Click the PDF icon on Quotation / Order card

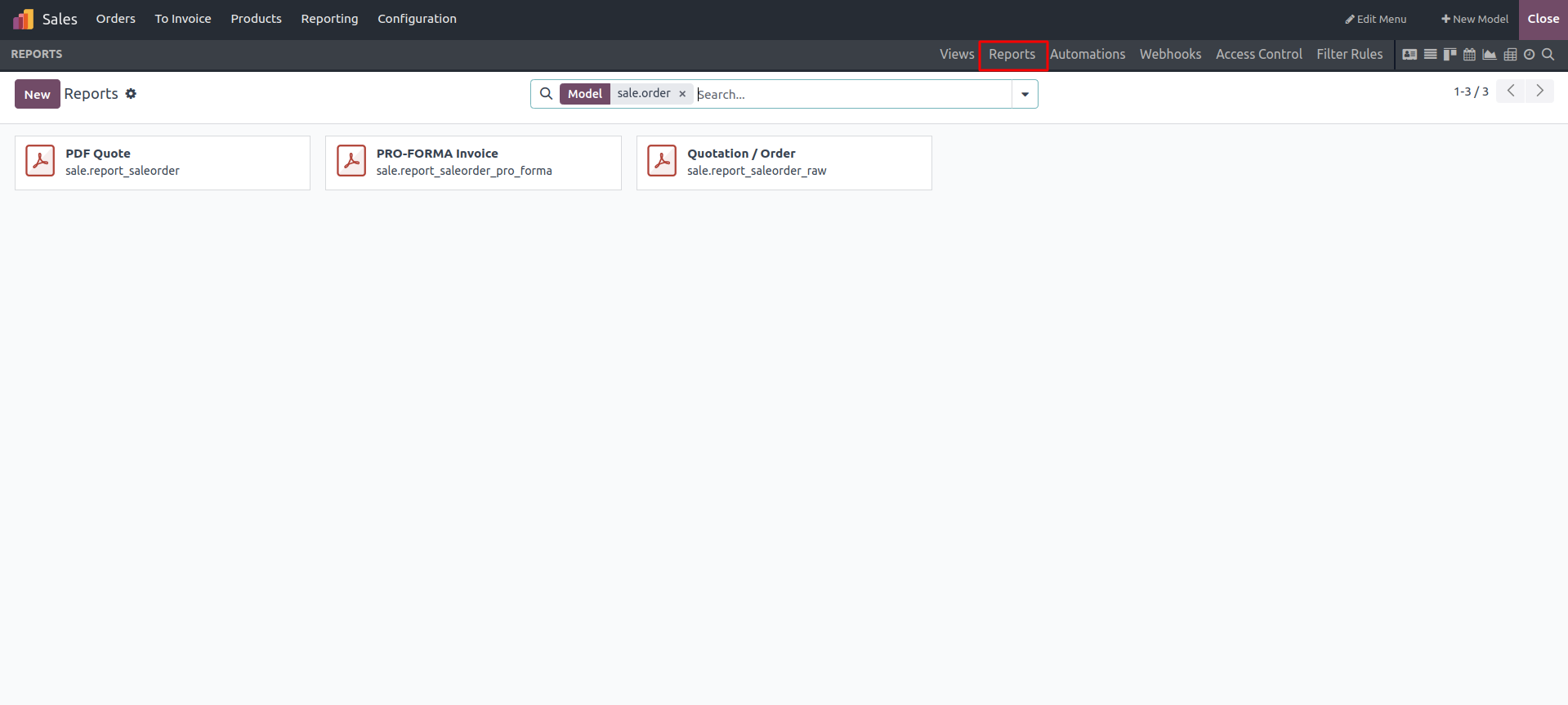click(x=662, y=161)
